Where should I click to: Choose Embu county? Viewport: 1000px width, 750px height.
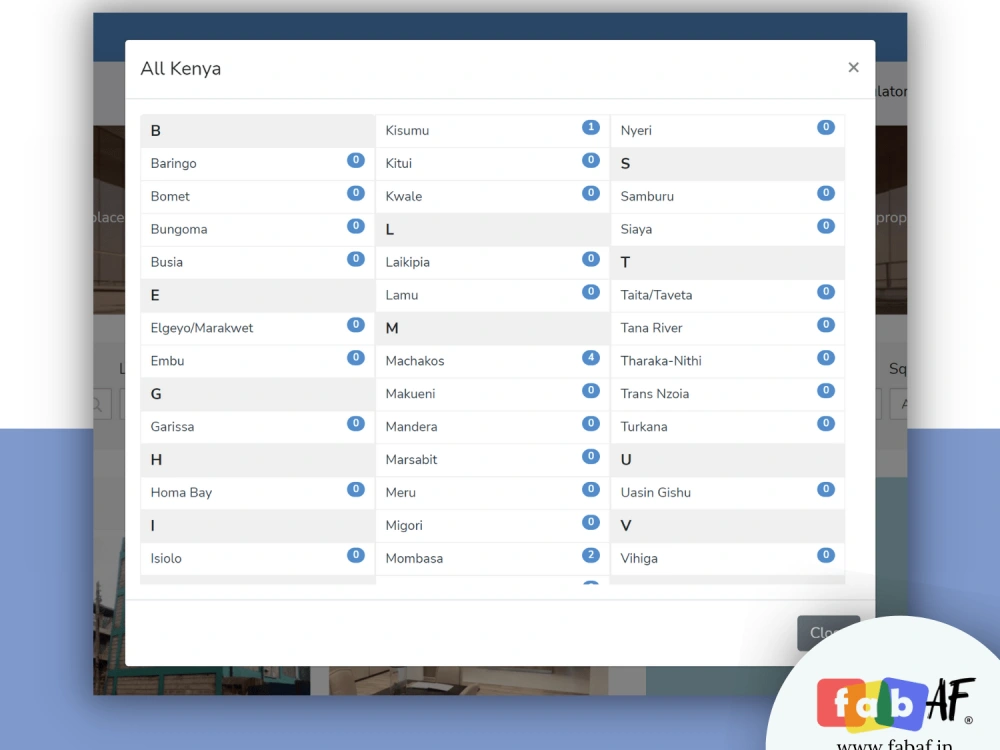coord(258,361)
